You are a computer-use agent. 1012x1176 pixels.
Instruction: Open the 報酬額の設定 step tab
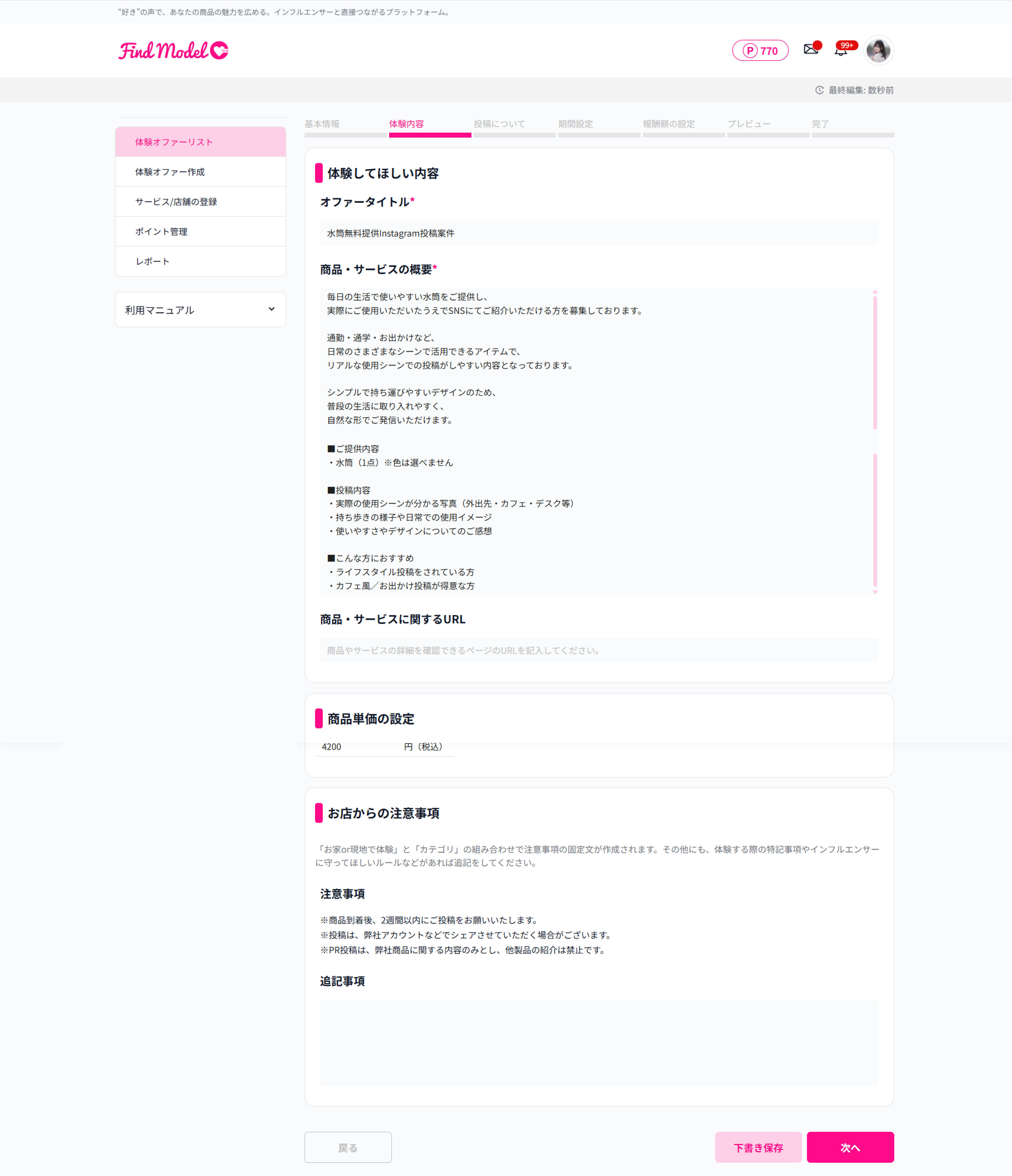point(668,124)
